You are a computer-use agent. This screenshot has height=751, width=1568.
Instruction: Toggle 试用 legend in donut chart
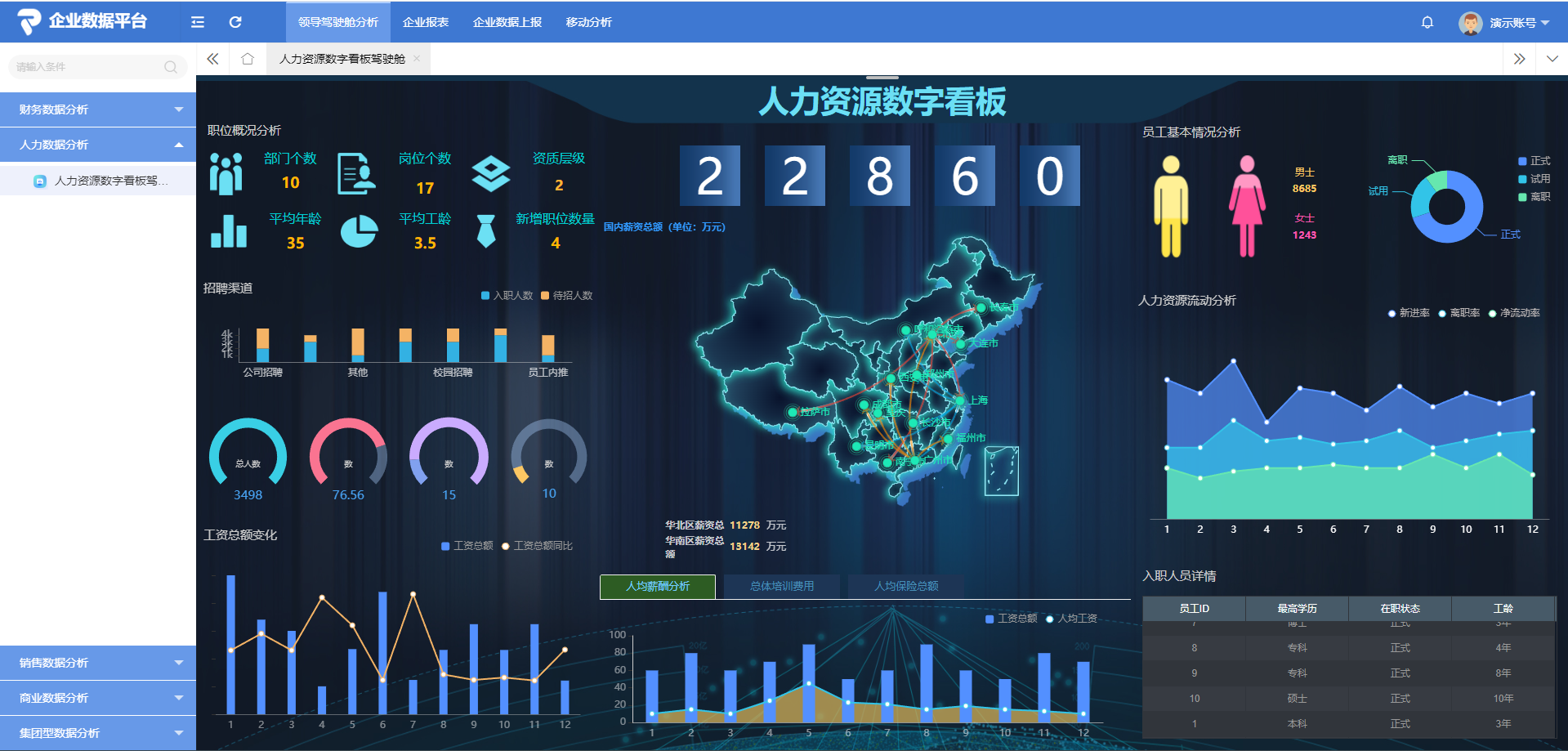pos(1534,179)
